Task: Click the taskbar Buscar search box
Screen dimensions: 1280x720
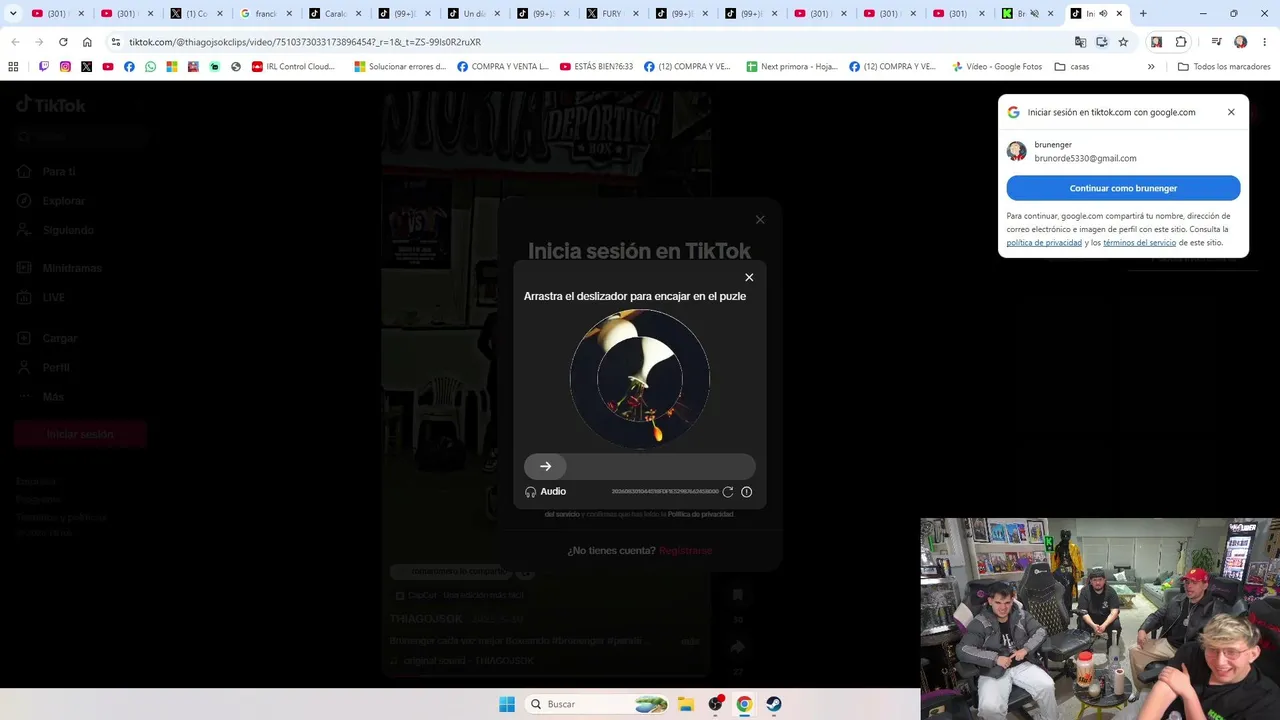Action: pos(596,704)
